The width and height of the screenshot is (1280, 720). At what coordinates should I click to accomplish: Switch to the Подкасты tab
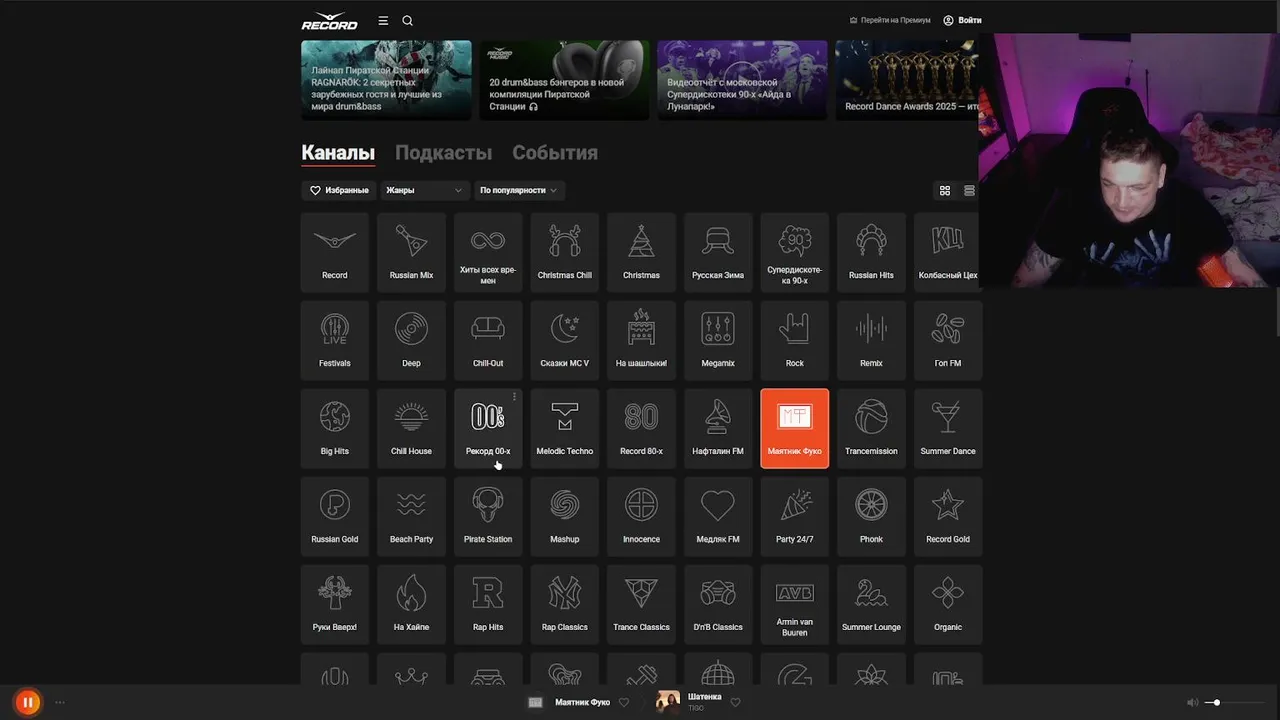[x=443, y=153]
